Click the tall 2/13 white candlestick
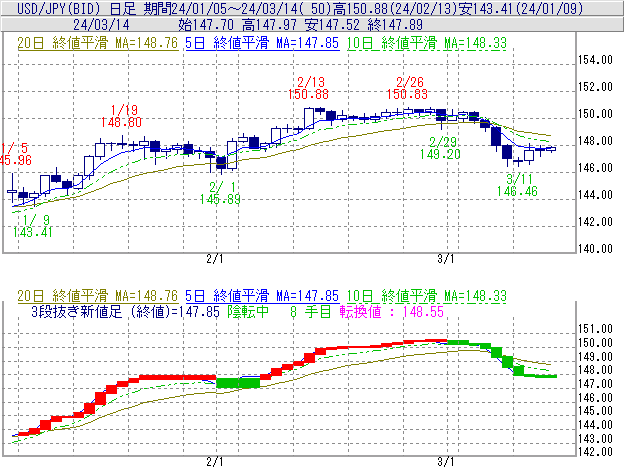The image size is (624, 475). click(x=309, y=118)
